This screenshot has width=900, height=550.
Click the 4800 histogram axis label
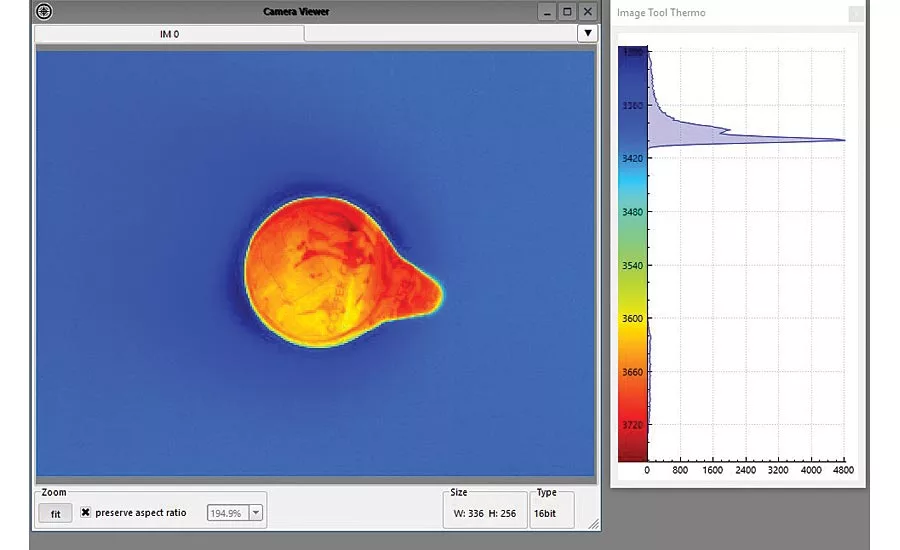click(x=843, y=470)
